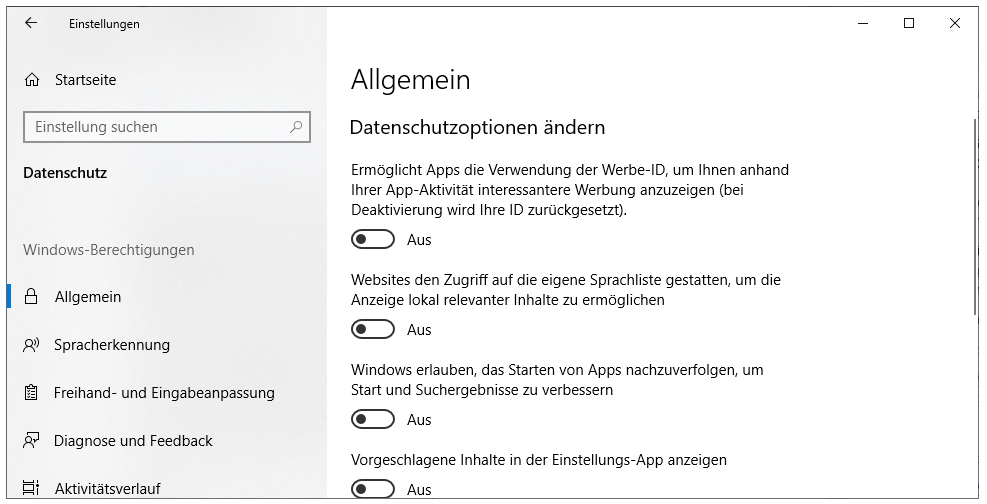Click the Allgemein lock icon
The width and height of the screenshot is (987, 504).
click(32, 297)
